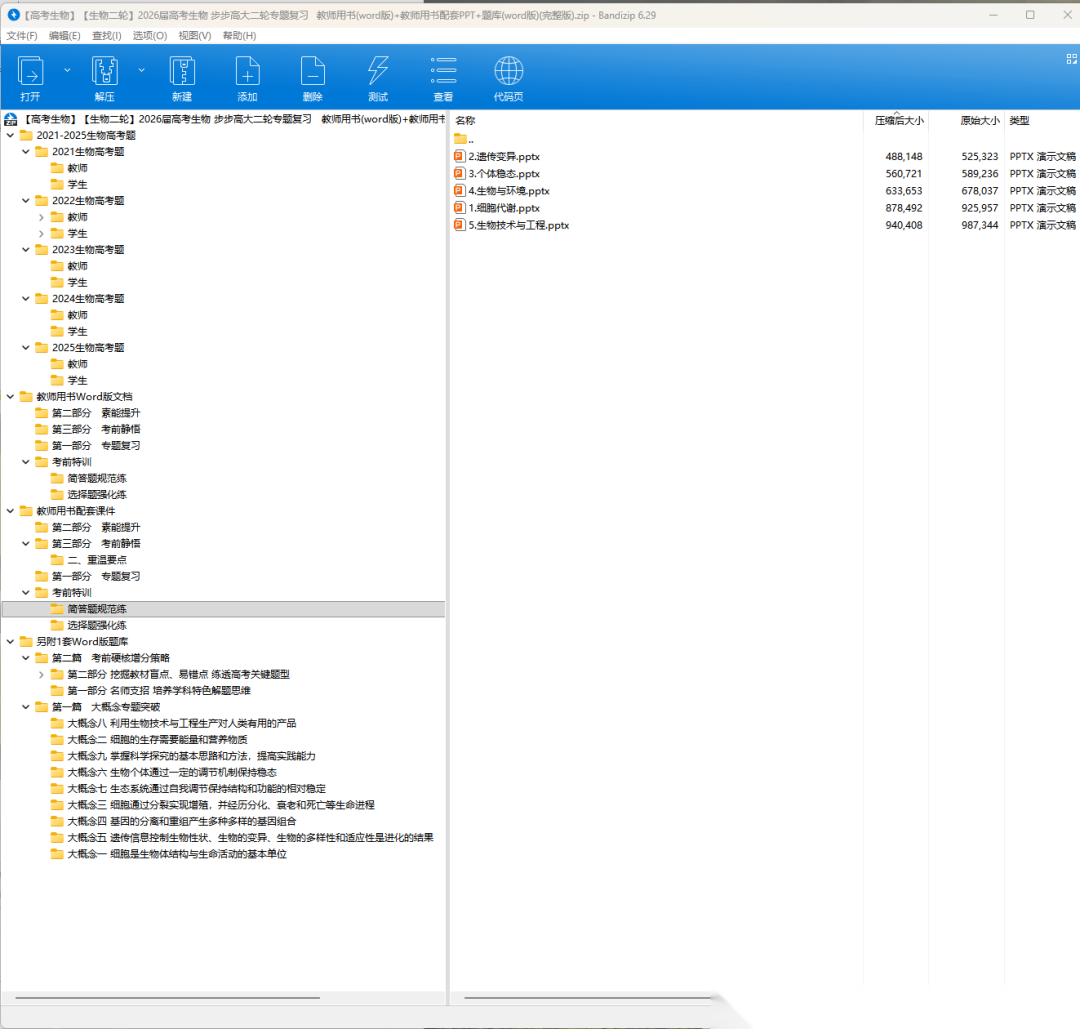1080x1029 pixels.
Task: Click the View (查看) toolbar icon
Action: pyautogui.click(x=443, y=72)
